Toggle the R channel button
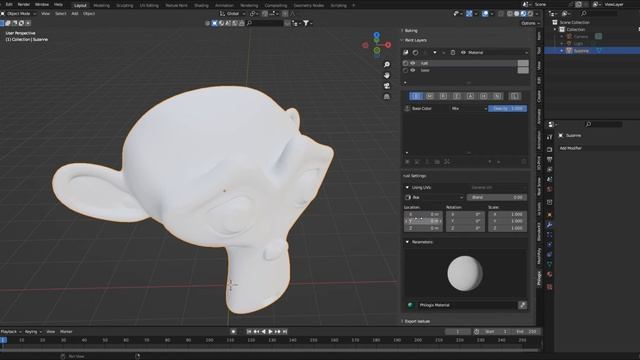The height and width of the screenshot is (360, 640). 443,96
